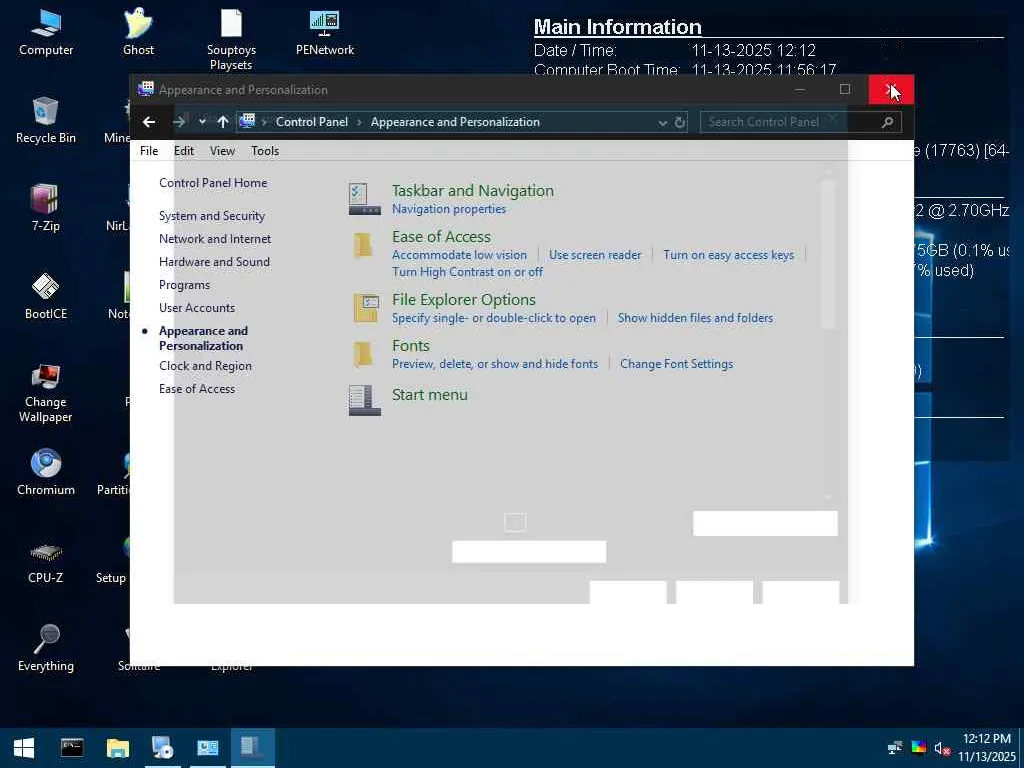Open the Start menu heading link
The width and height of the screenshot is (1024, 768).
tap(430, 394)
